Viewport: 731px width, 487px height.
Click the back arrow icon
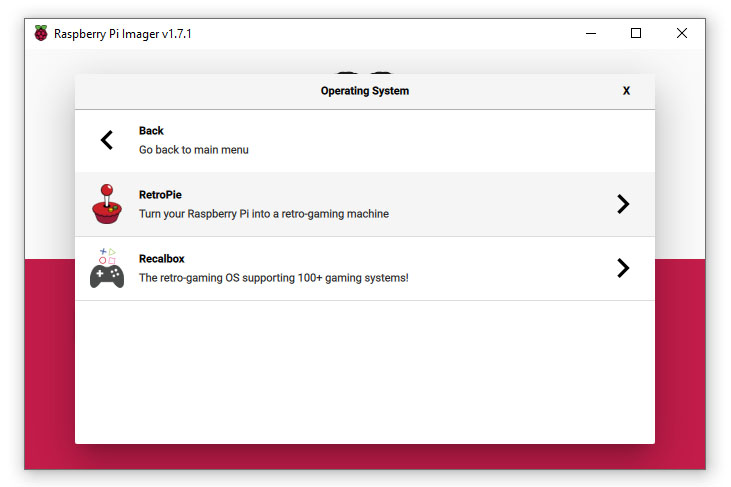(107, 140)
